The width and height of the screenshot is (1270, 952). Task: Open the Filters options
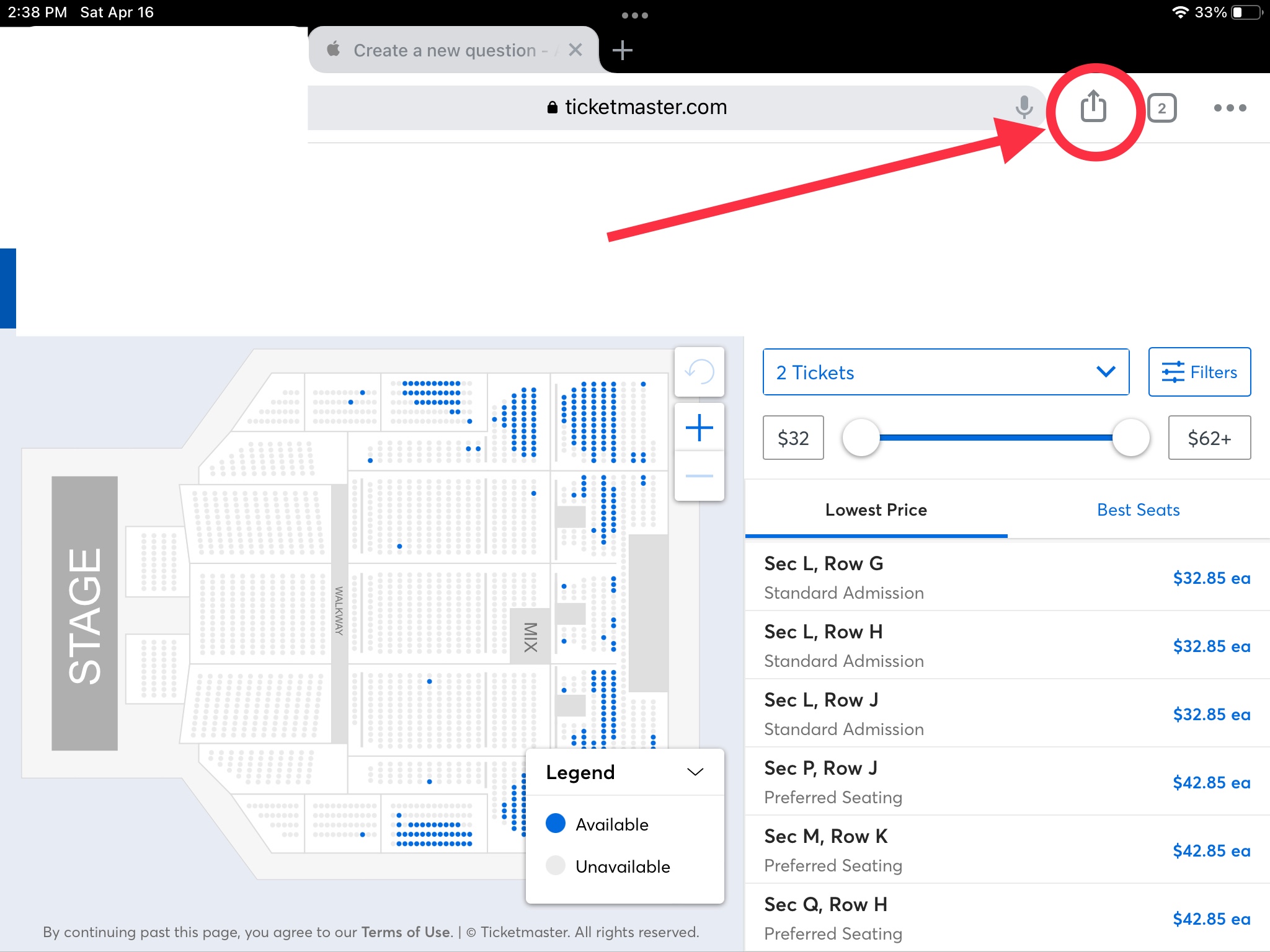[x=1199, y=372]
